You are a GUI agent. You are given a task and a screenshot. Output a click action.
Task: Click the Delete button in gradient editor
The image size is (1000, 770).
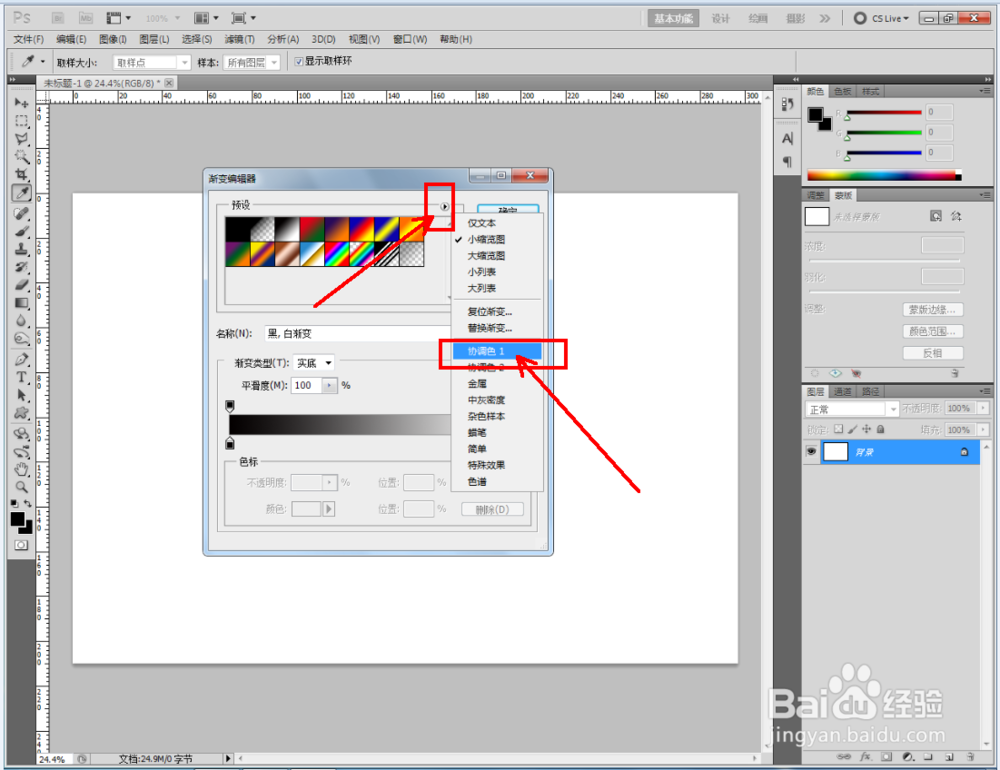[492, 510]
